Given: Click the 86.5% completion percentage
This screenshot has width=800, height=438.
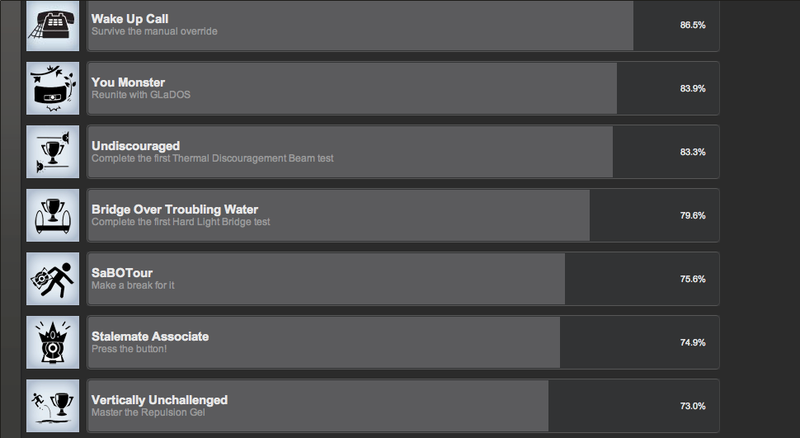Looking at the screenshot, I should coord(692,25).
